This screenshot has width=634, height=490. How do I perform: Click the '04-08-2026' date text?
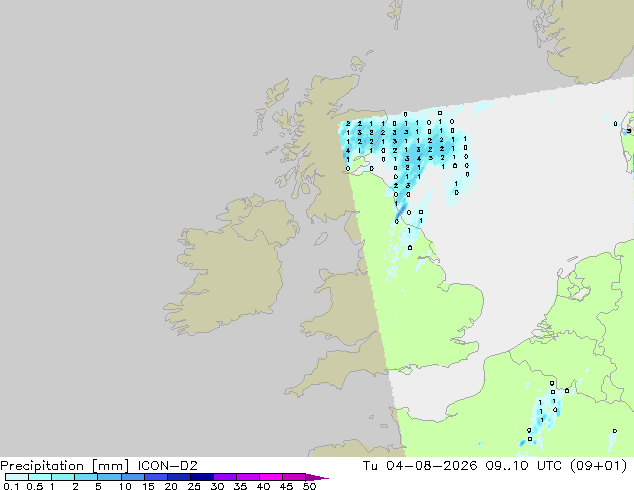tap(432, 466)
